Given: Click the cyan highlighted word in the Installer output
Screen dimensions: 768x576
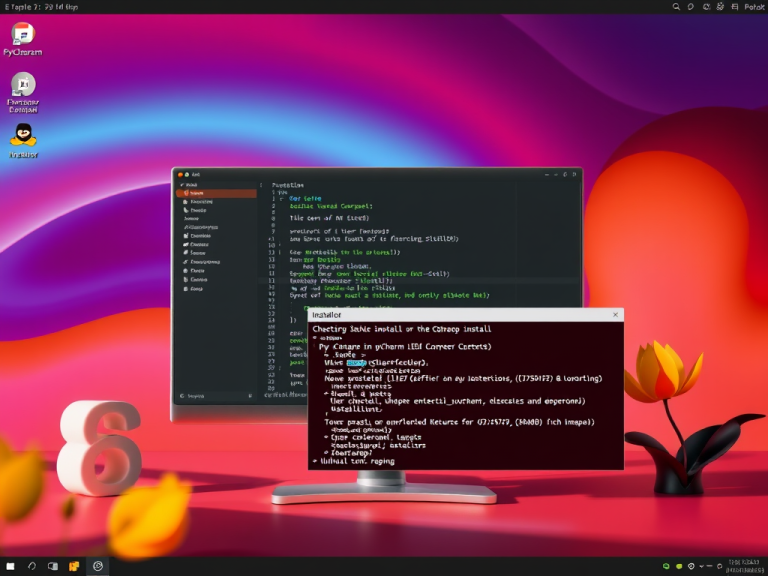Looking at the screenshot, I should [357, 363].
